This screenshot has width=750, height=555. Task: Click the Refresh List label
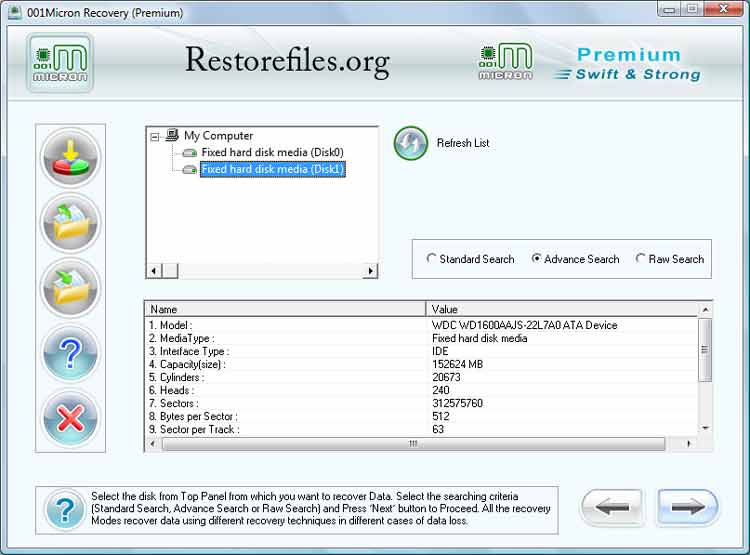tap(463, 143)
